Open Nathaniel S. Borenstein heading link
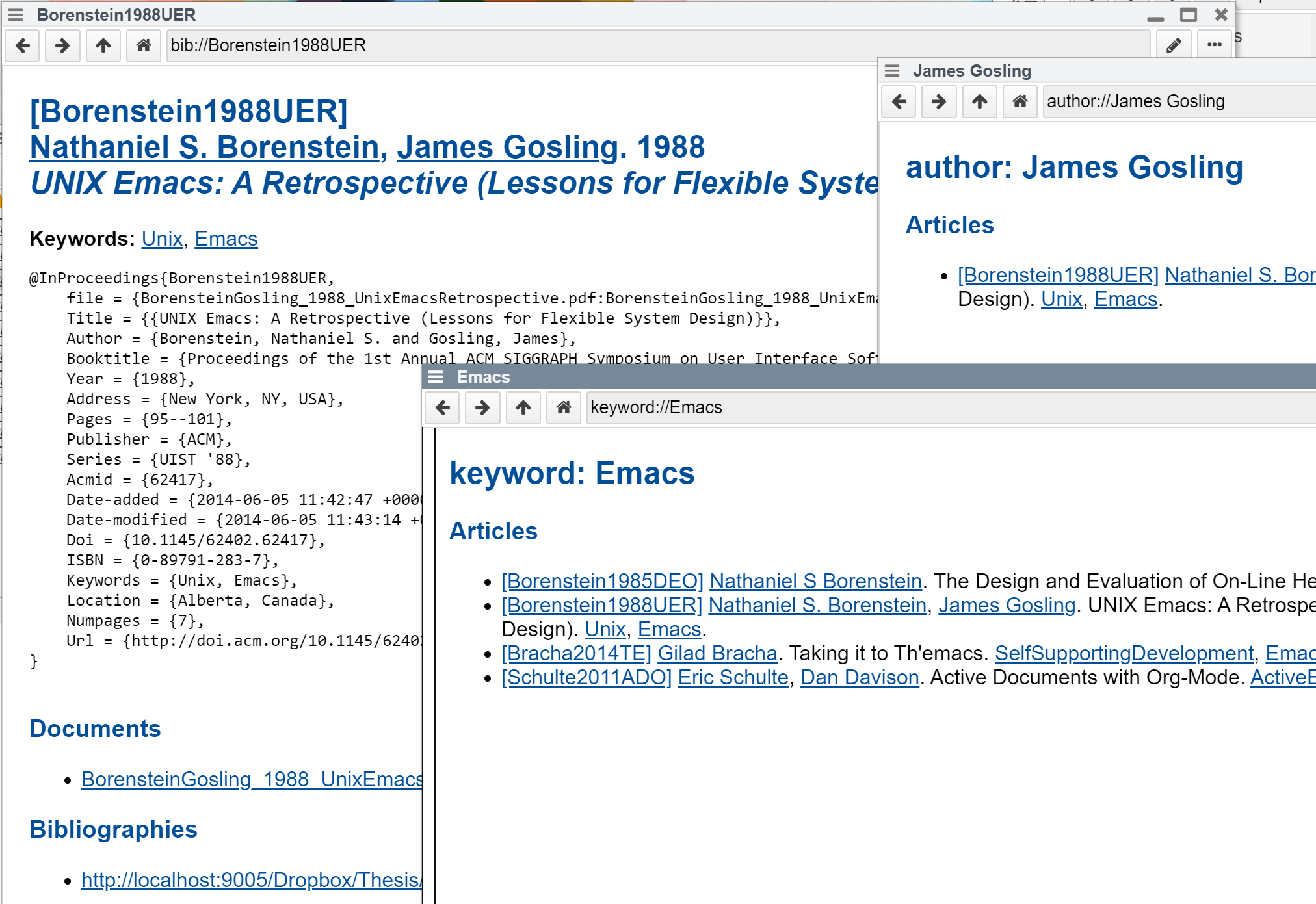This screenshot has height=904, width=1316. pos(205,148)
